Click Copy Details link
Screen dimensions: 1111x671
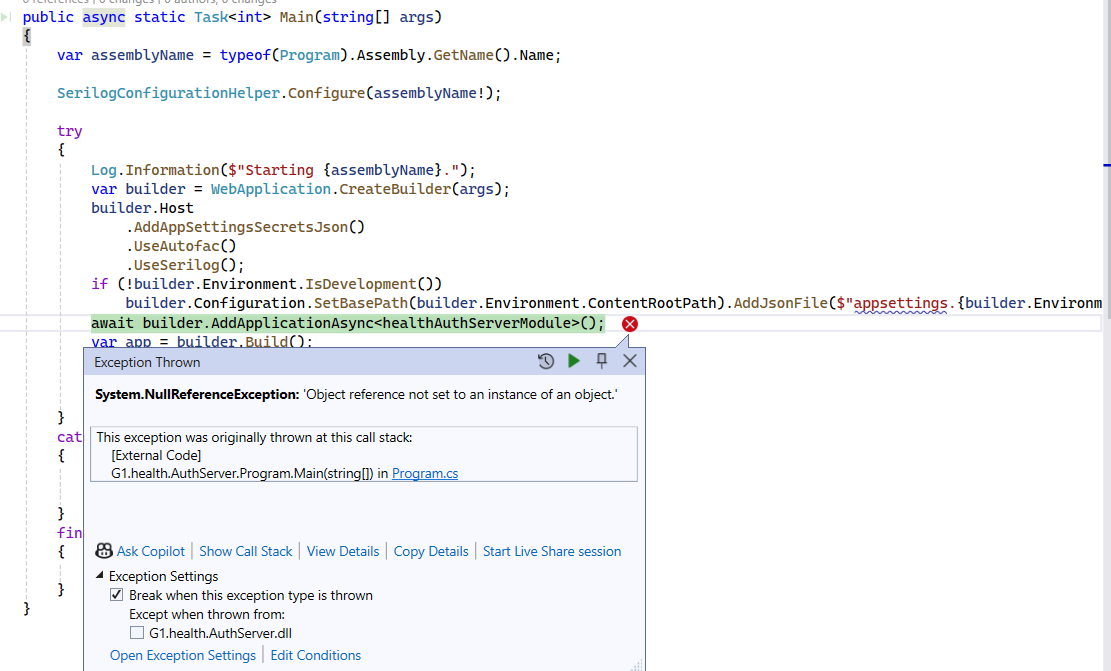pyautogui.click(x=431, y=551)
